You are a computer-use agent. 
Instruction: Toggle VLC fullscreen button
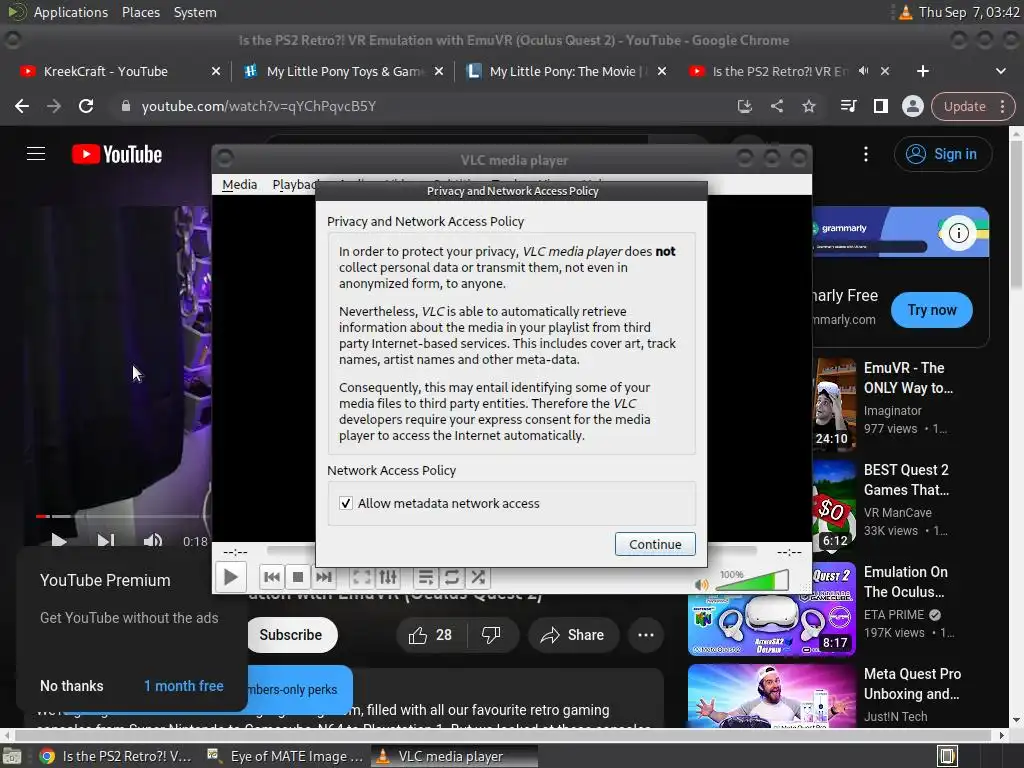pyautogui.click(x=361, y=577)
